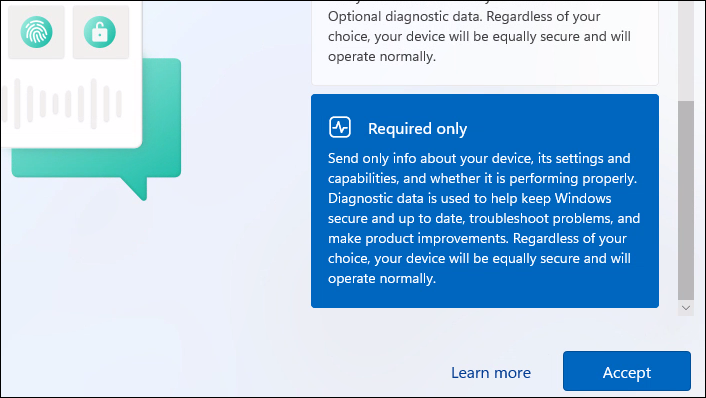Select the Required only option card
This screenshot has width=706, height=398.
pyautogui.click(x=485, y=201)
